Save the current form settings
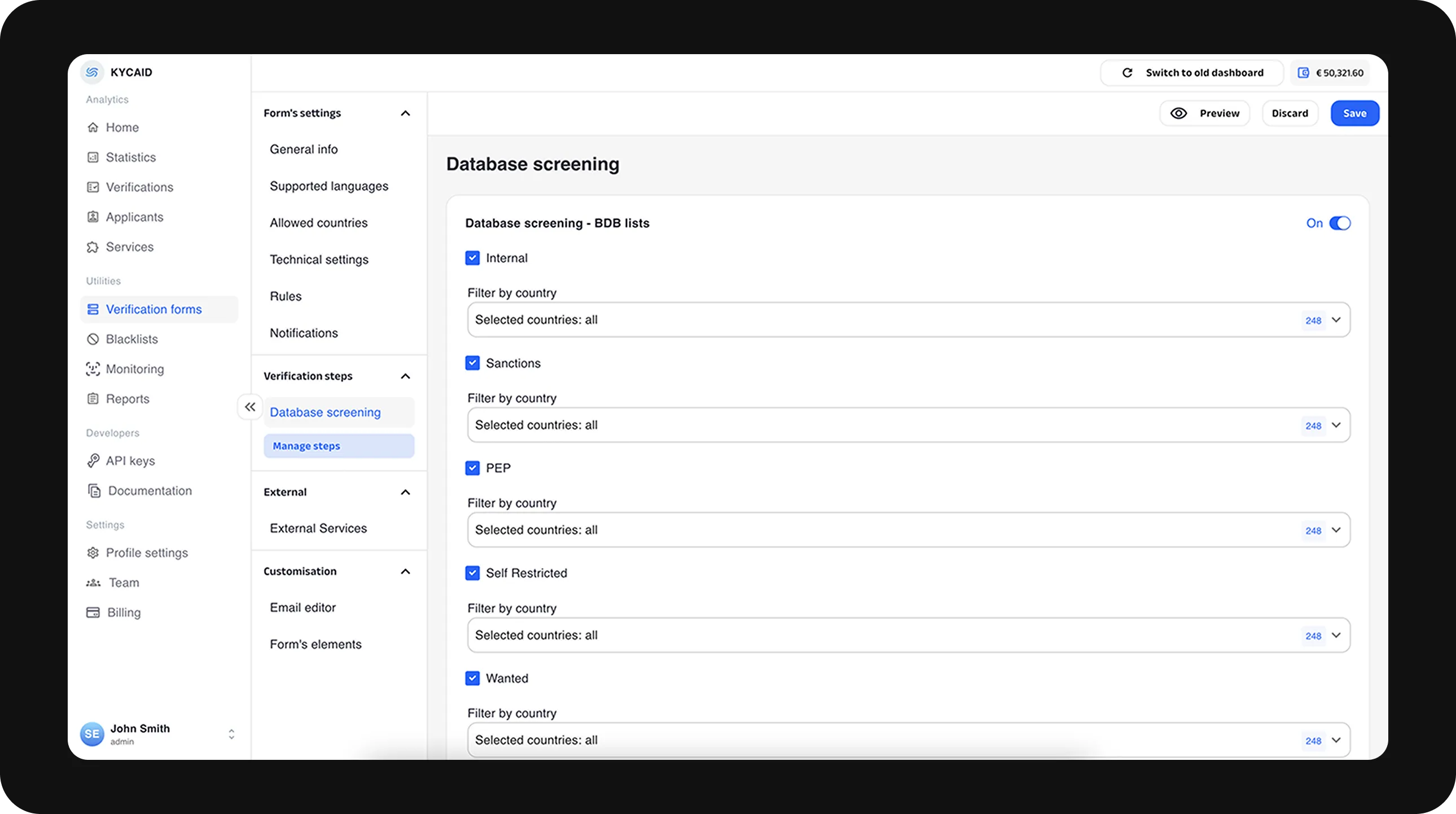Image resolution: width=1456 pixels, height=814 pixels. tap(1354, 113)
